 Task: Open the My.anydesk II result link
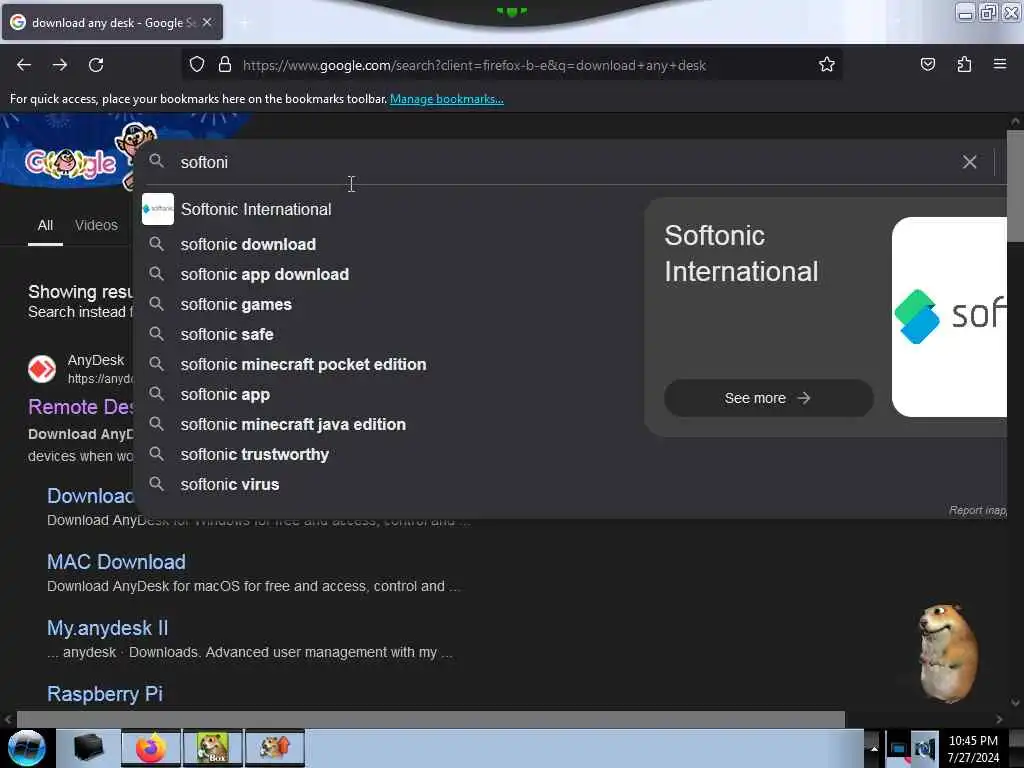(x=108, y=628)
